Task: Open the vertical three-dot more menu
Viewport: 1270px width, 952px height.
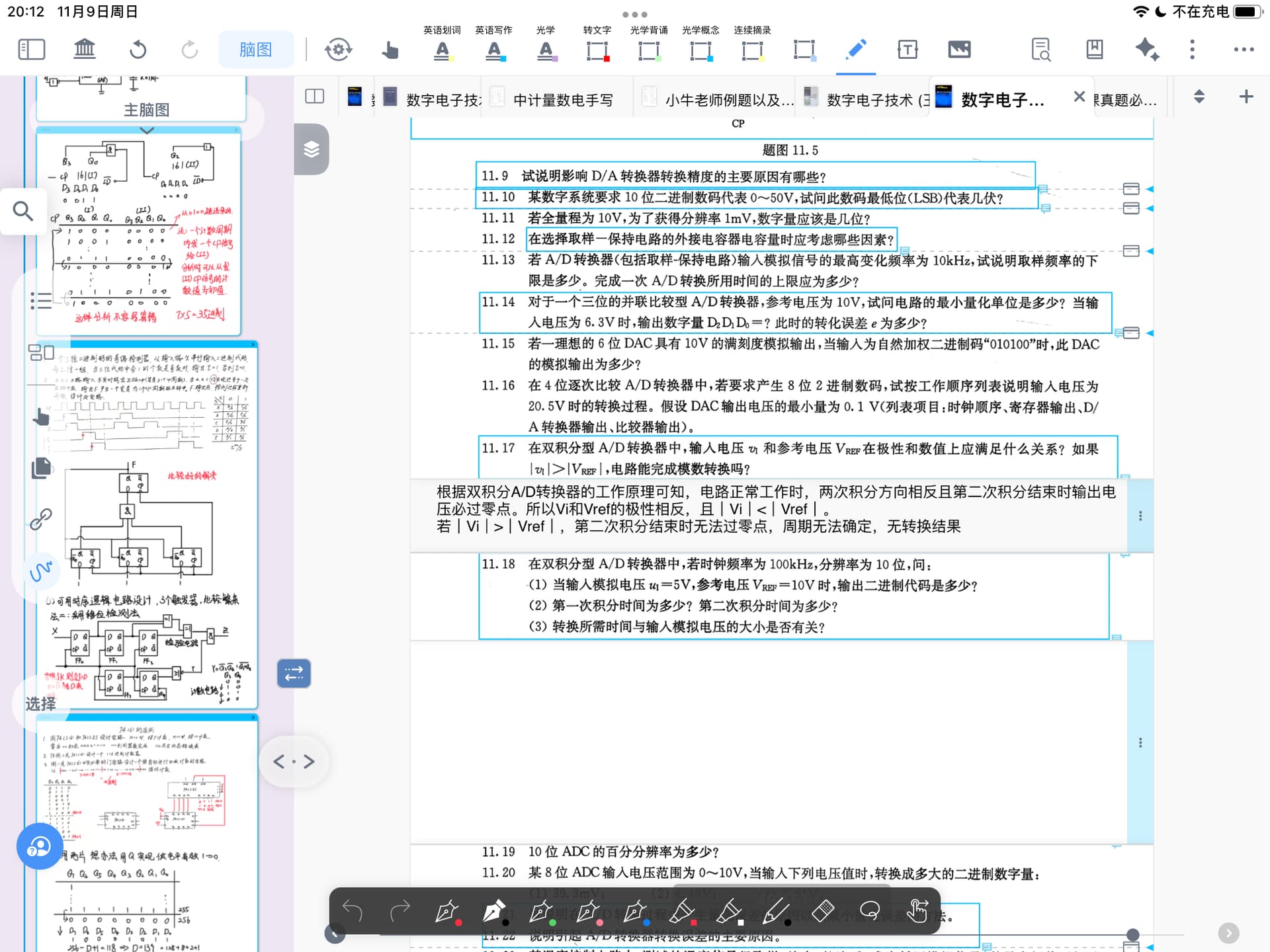Action: (1192, 50)
